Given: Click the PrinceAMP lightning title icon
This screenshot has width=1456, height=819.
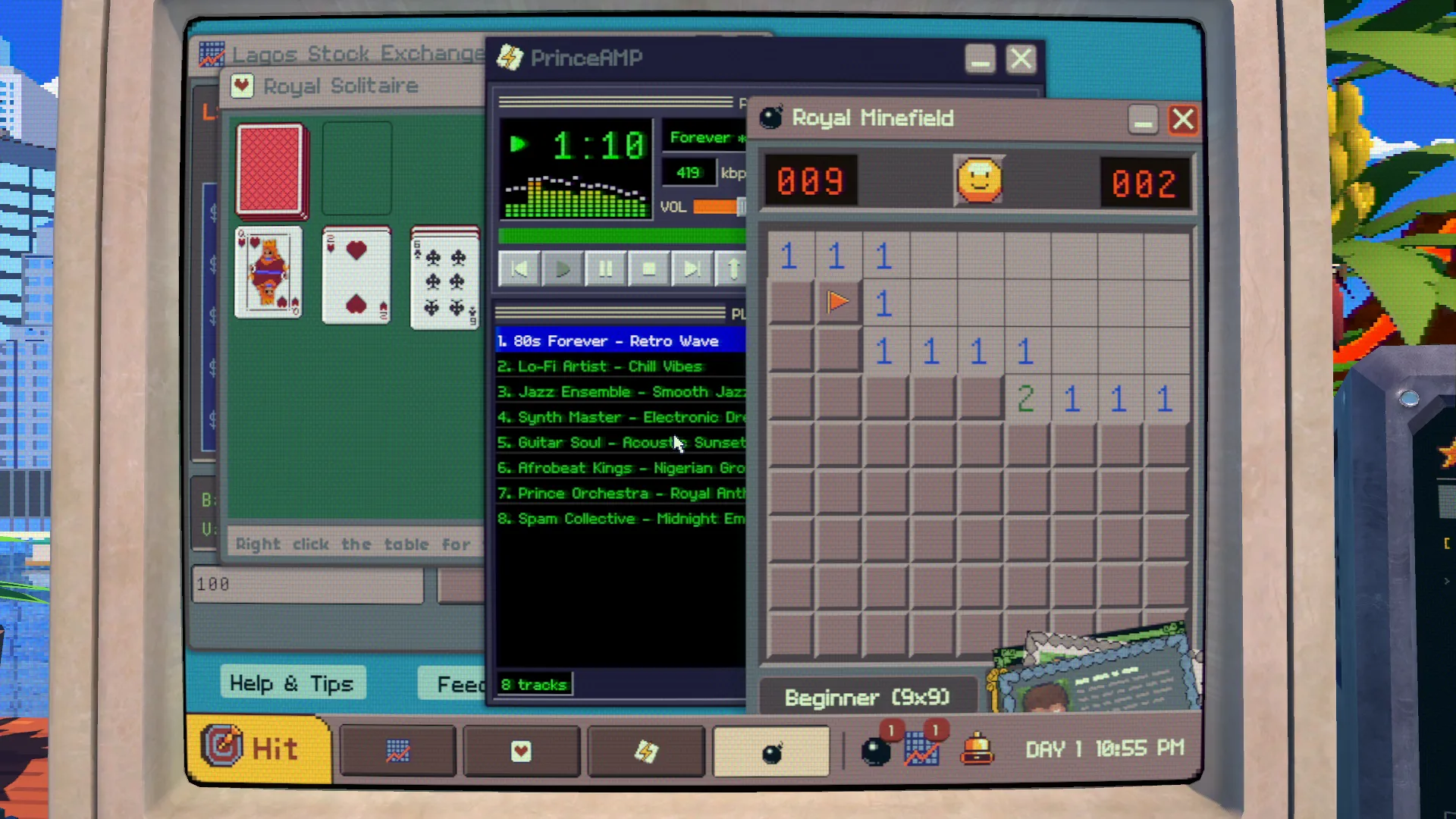Looking at the screenshot, I should tap(510, 58).
